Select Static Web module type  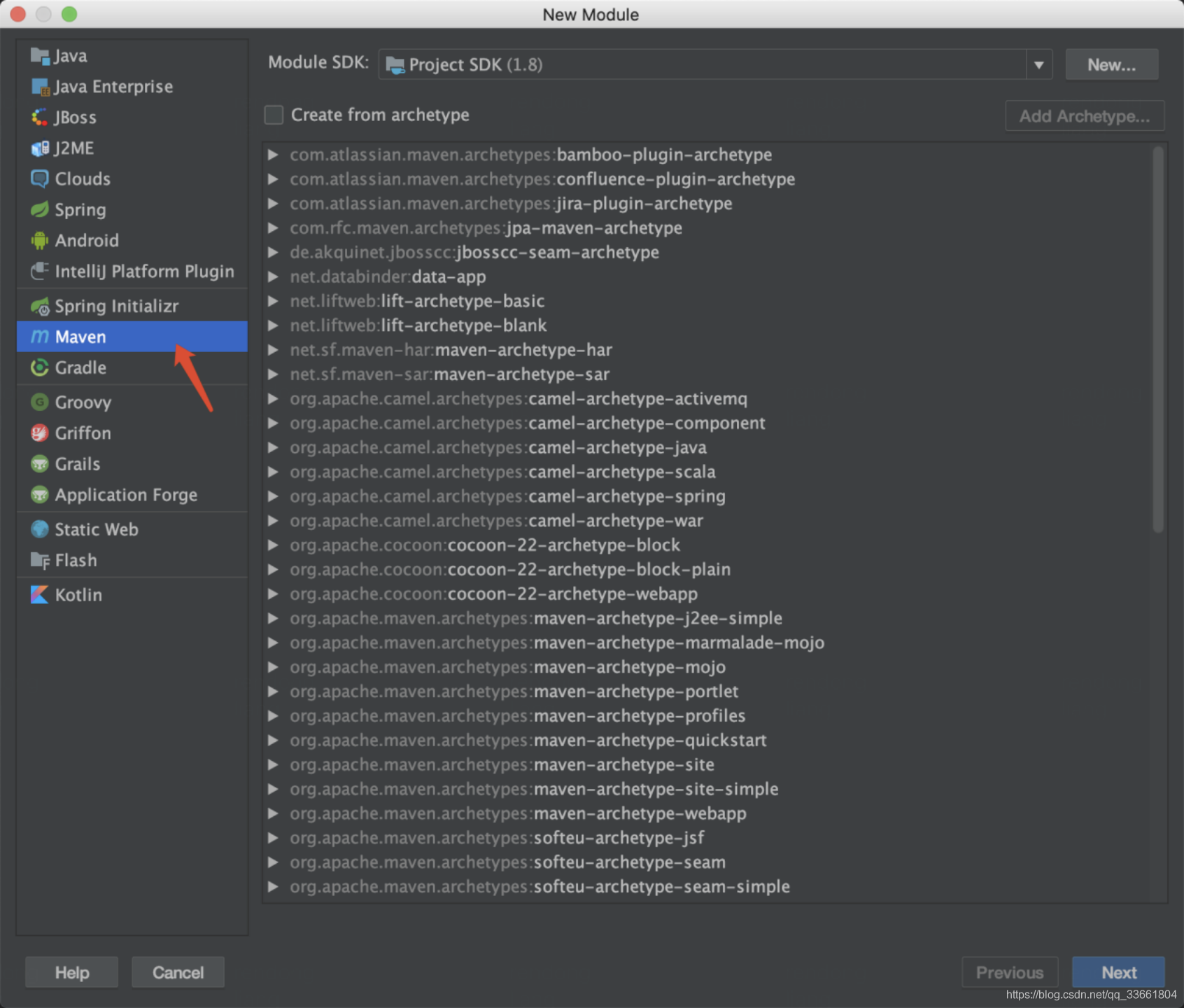point(132,530)
